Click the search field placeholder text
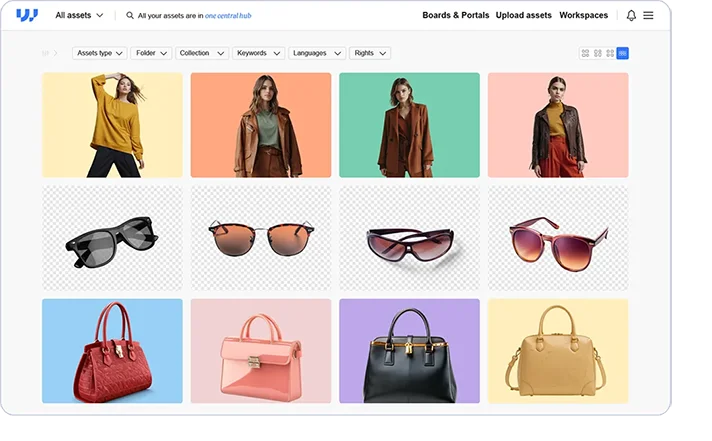The width and height of the screenshot is (712, 441). pyautogui.click(x=194, y=15)
